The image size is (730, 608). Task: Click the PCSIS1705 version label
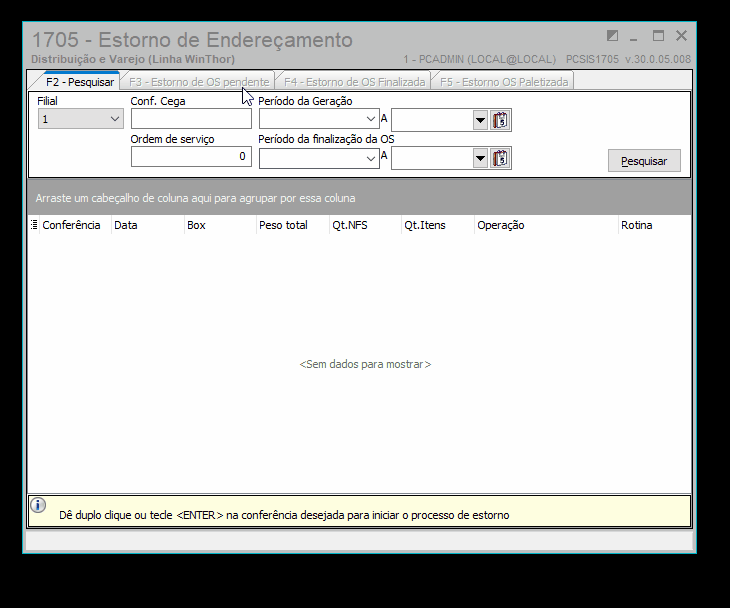629,60
